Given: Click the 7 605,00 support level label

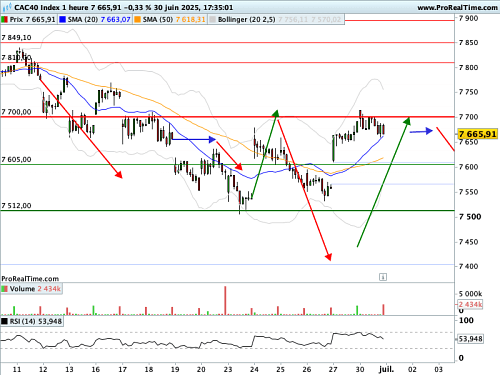Looking at the screenshot, I should coord(16,160).
